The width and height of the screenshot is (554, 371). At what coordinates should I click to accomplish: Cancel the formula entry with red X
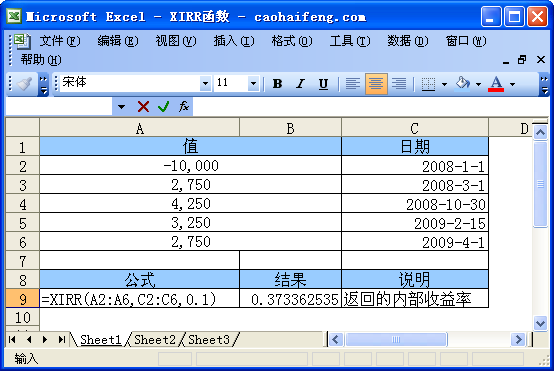click(143, 106)
